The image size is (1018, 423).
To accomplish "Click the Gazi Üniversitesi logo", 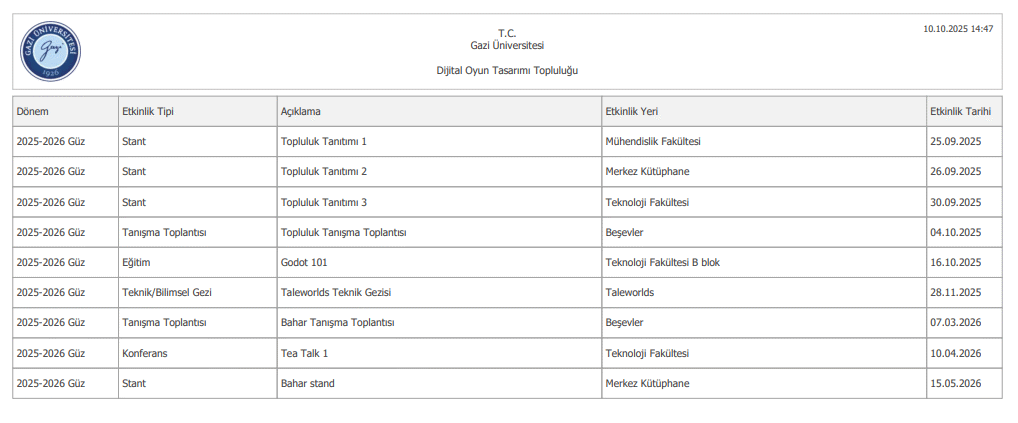I will tap(50, 52).
